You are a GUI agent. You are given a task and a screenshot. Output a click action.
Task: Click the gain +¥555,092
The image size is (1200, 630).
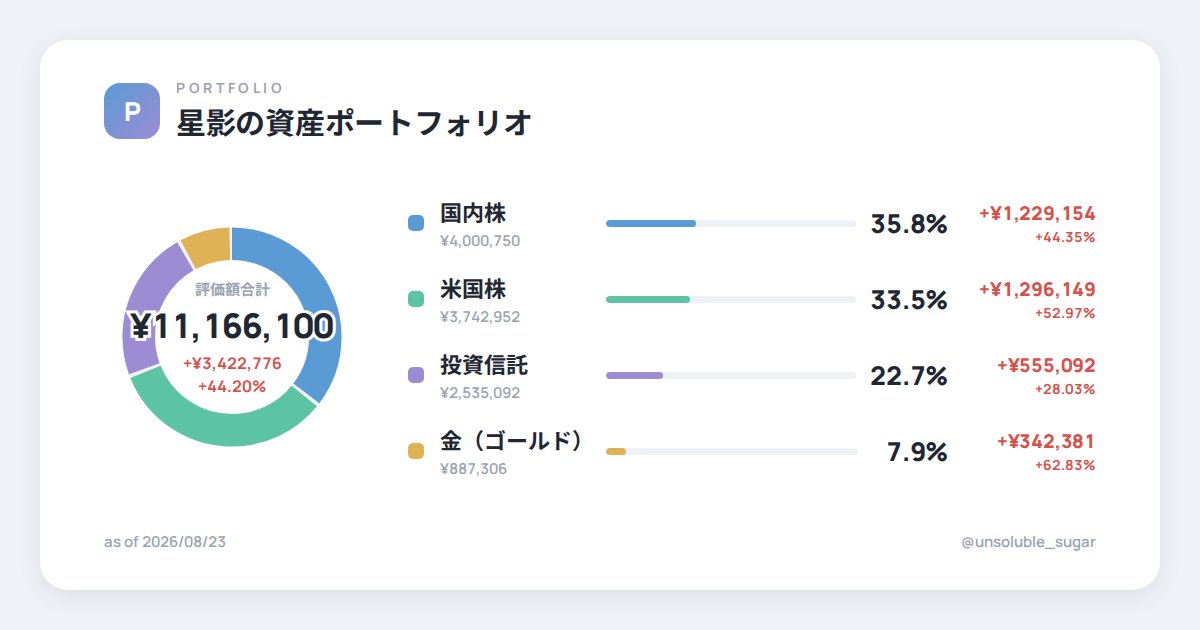click(x=1046, y=365)
